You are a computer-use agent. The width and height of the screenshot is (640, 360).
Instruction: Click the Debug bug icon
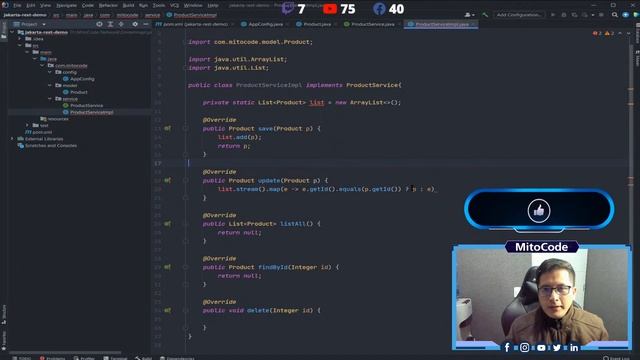coord(564,15)
